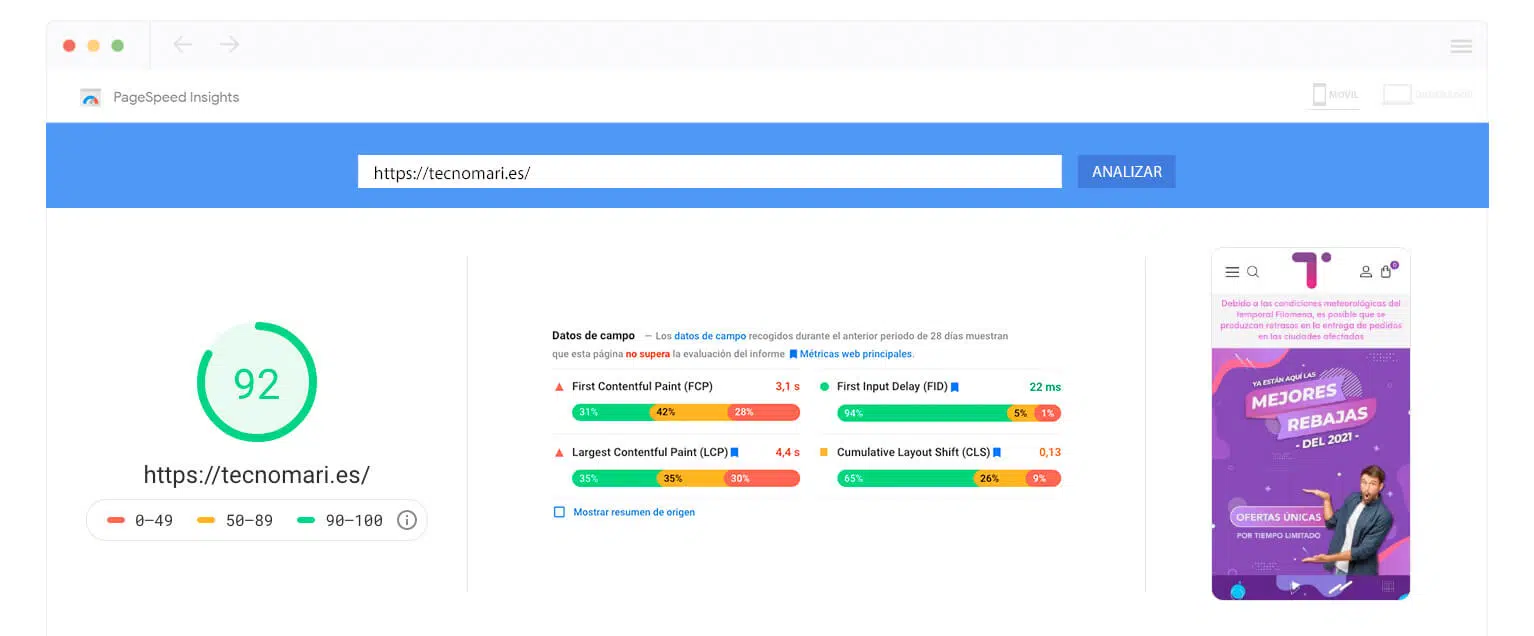This screenshot has width=1534, height=636.
Task: Switch to the desktop (Ordenador) tab
Action: [1428, 95]
